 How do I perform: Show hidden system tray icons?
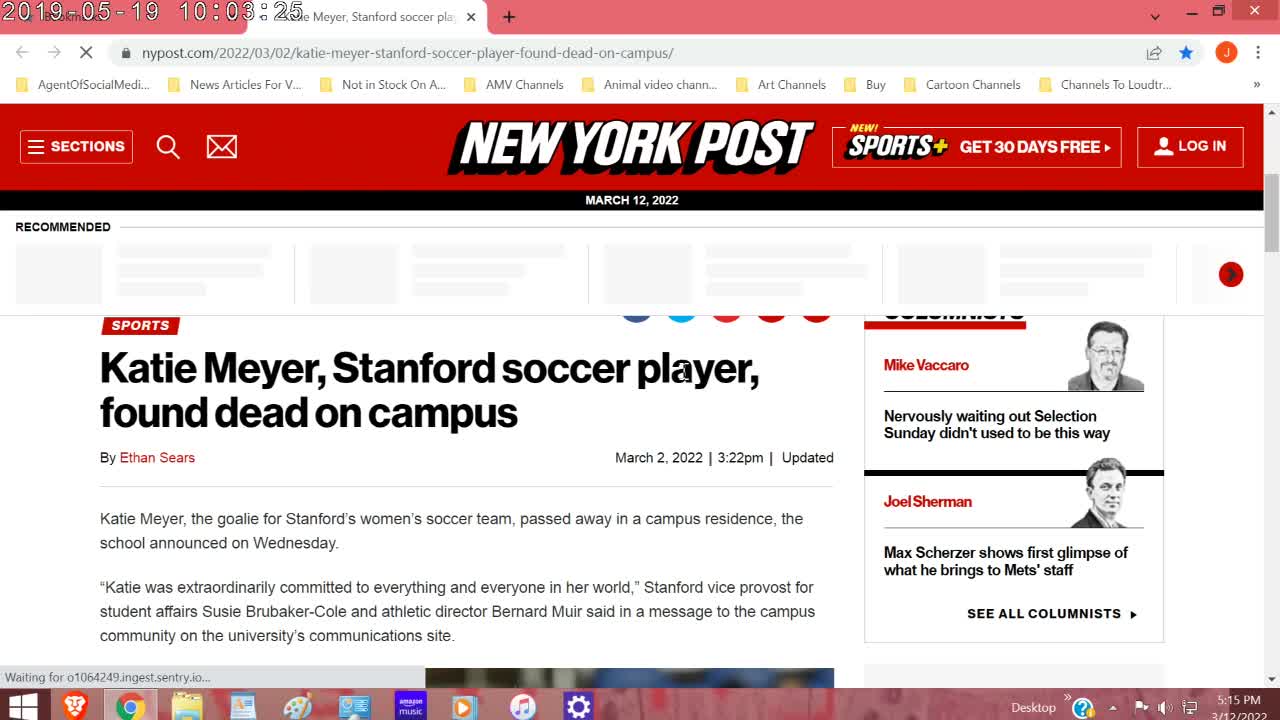pos(1112,708)
